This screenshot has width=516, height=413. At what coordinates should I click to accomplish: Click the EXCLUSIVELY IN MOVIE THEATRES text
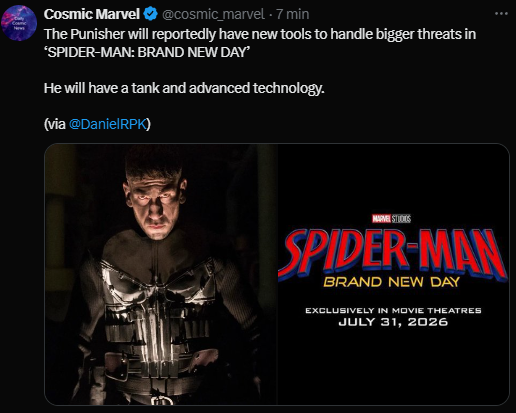393,311
